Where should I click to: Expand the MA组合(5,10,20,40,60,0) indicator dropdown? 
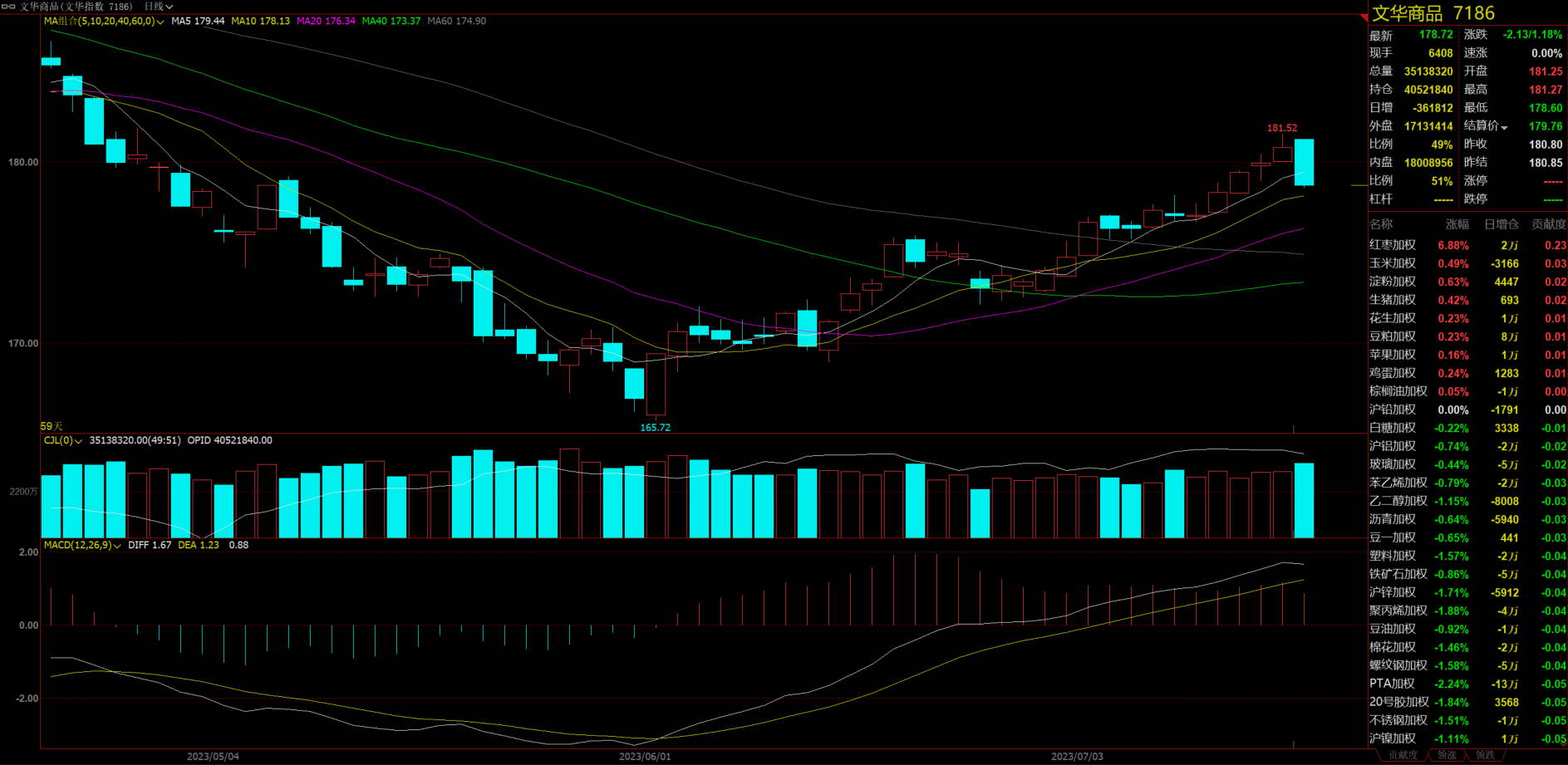click(x=104, y=22)
